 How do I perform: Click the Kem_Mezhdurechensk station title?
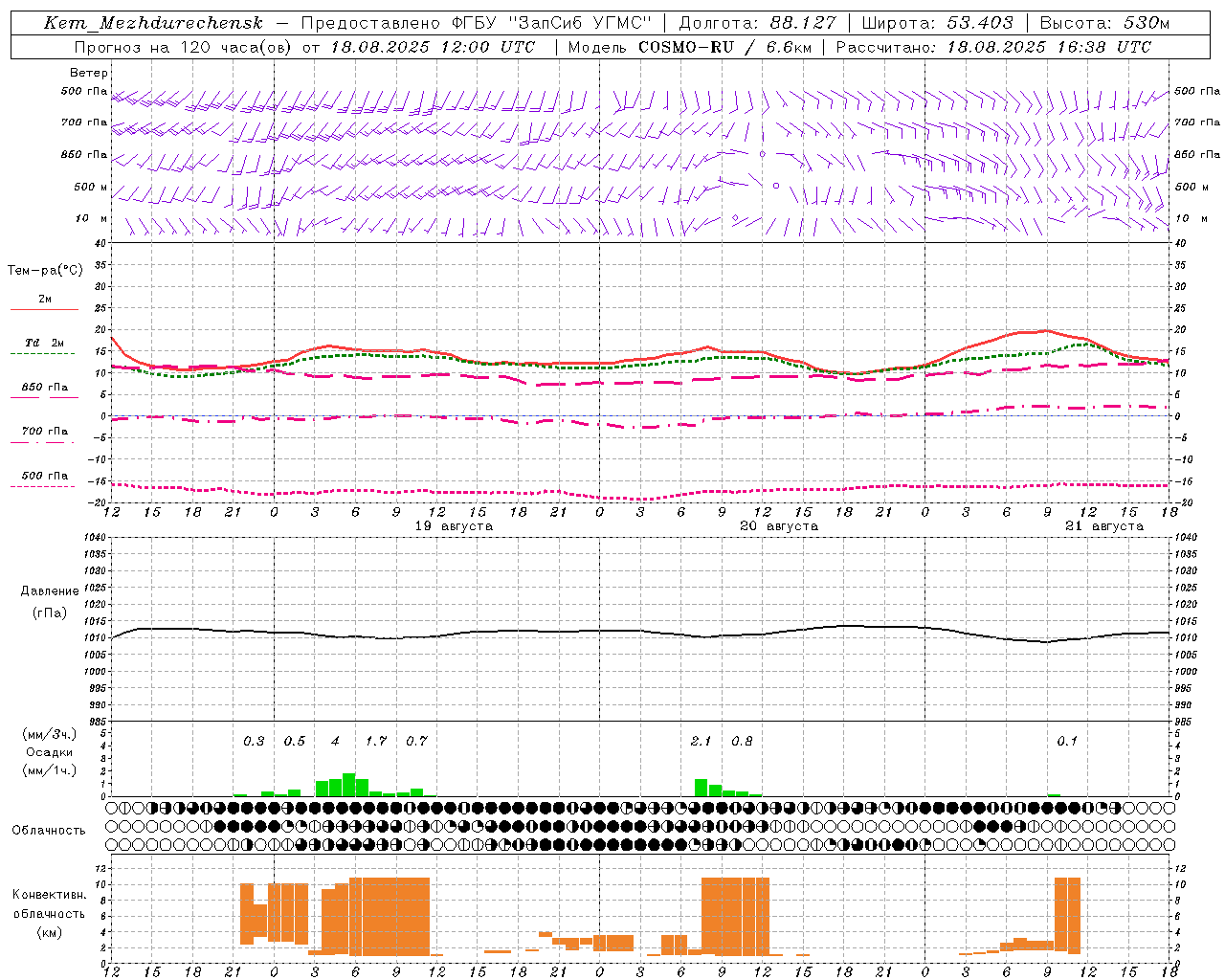point(153,23)
